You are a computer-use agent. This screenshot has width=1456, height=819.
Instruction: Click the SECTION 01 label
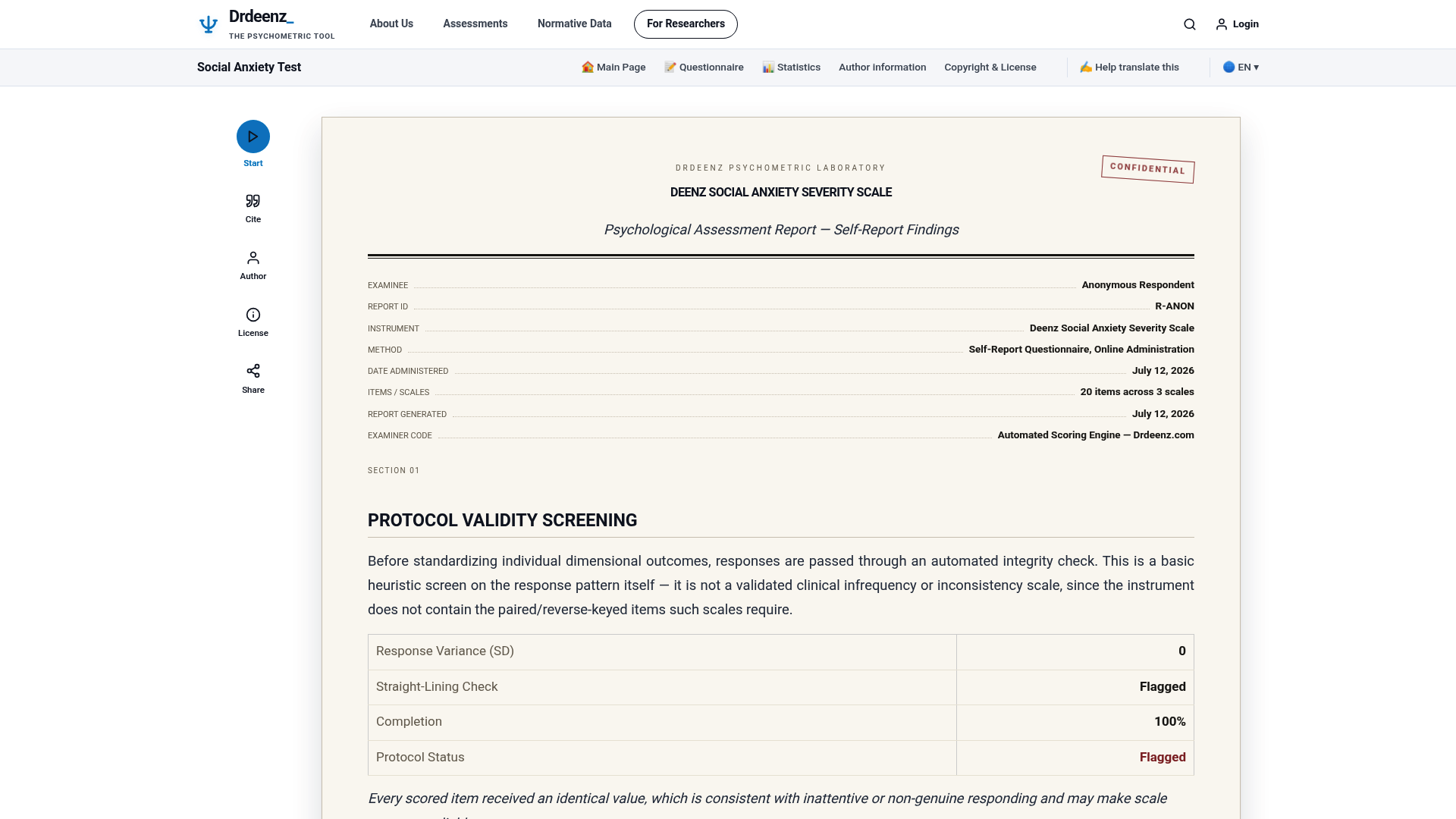394,471
